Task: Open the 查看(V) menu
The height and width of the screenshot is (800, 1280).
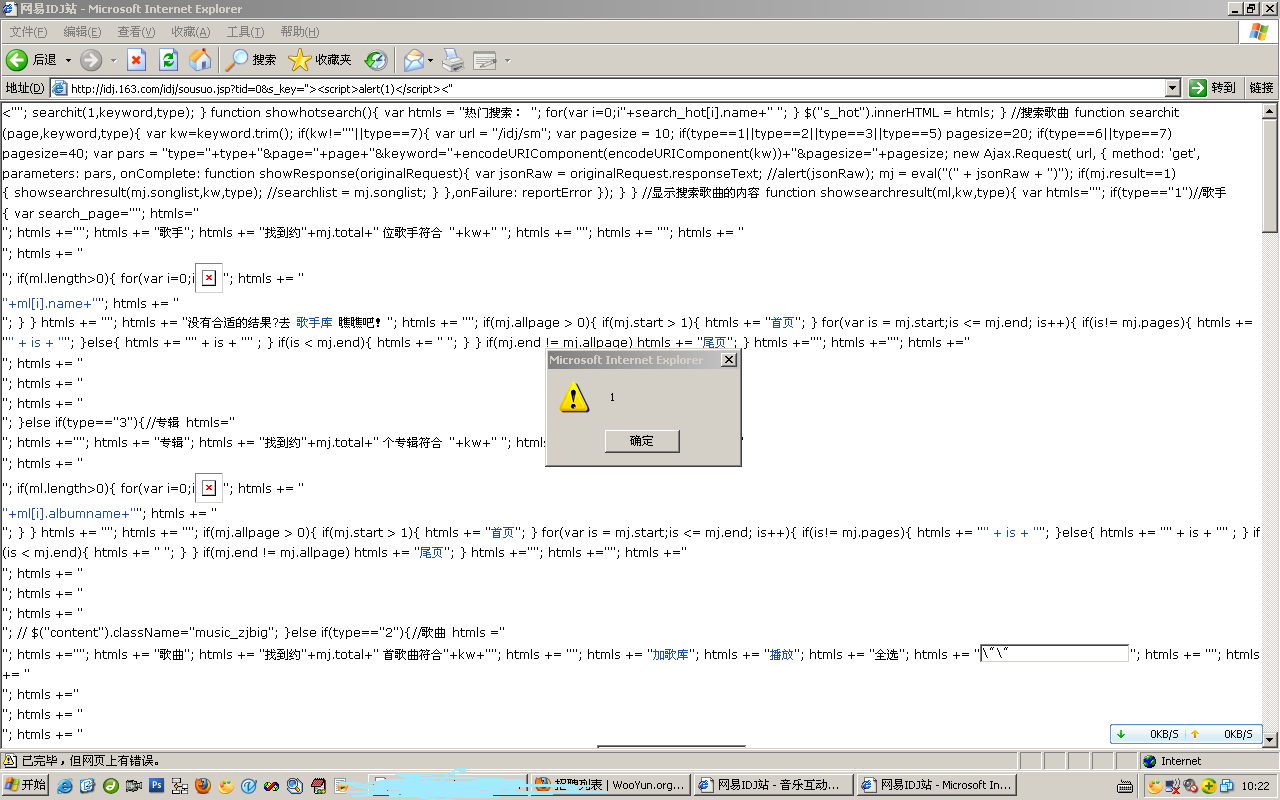Action: coord(136,32)
